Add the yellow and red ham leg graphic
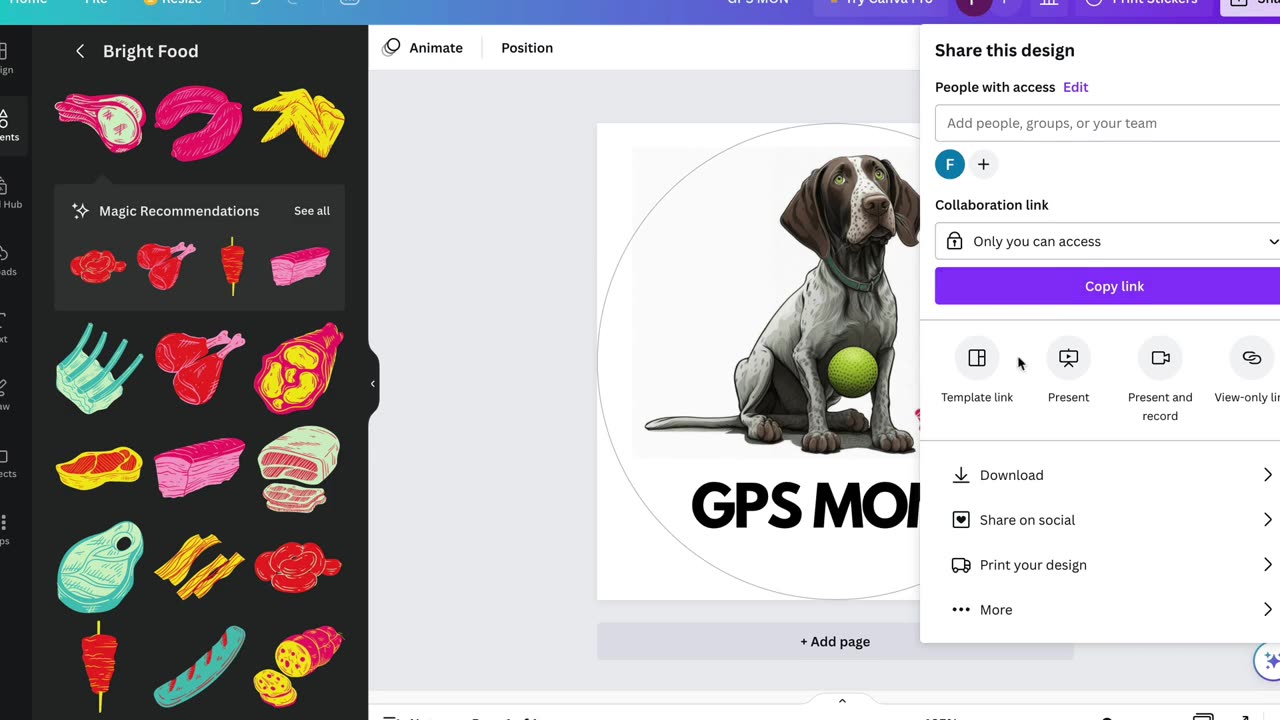This screenshot has height=720, width=1280. tap(299, 367)
